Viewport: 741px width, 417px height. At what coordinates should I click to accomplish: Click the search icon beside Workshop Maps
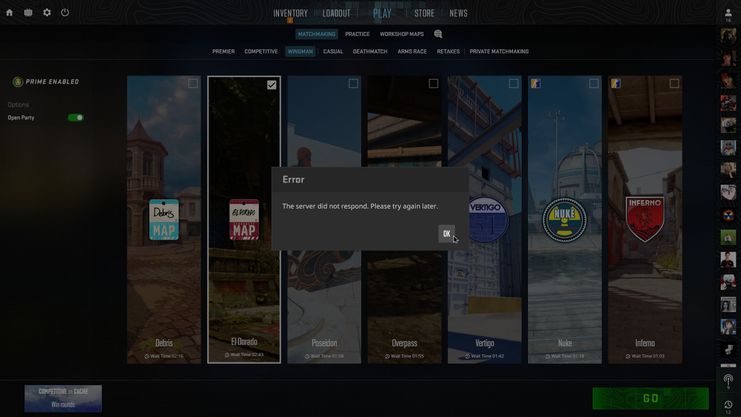point(438,34)
